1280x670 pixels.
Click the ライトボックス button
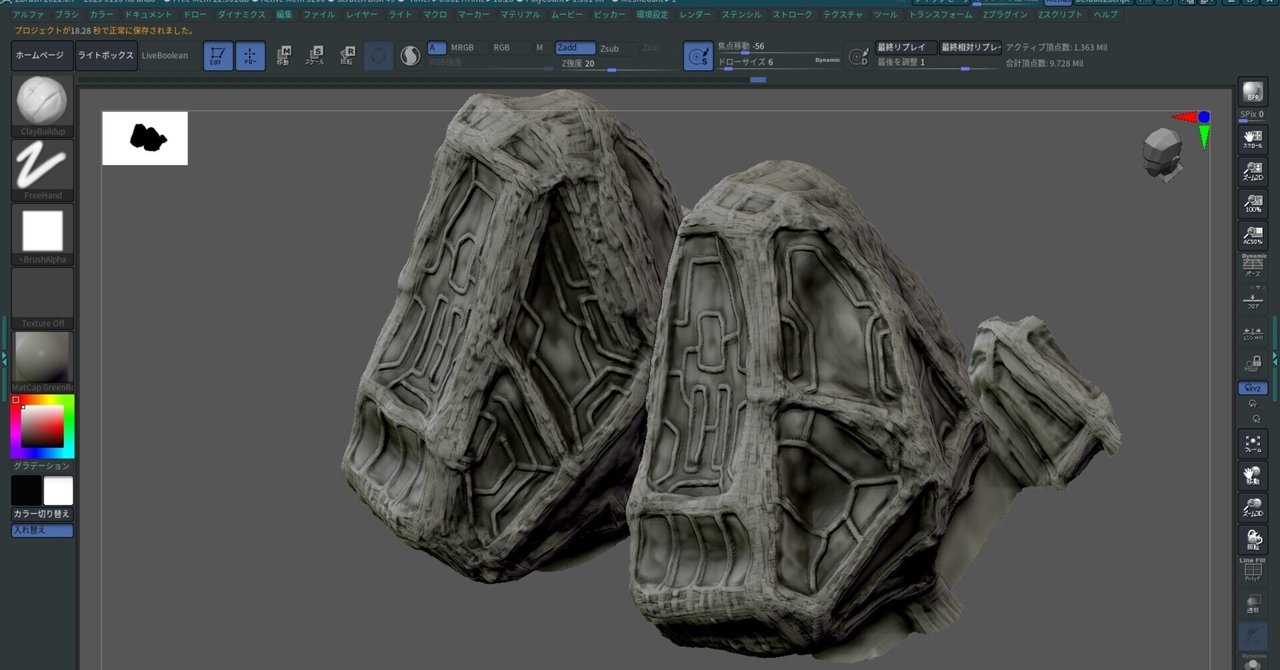pos(104,55)
